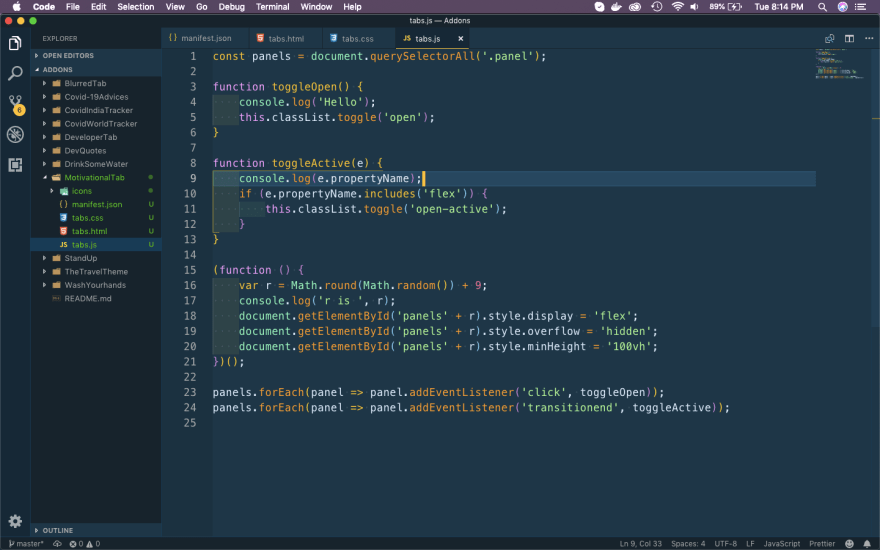Expand the OPEN EDITORS section
Viewport: 880px width, 550px height.
coord(96,56)
